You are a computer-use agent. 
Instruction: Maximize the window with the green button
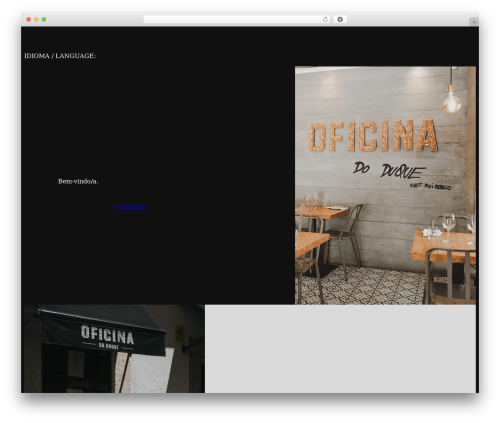coord(44,19)
